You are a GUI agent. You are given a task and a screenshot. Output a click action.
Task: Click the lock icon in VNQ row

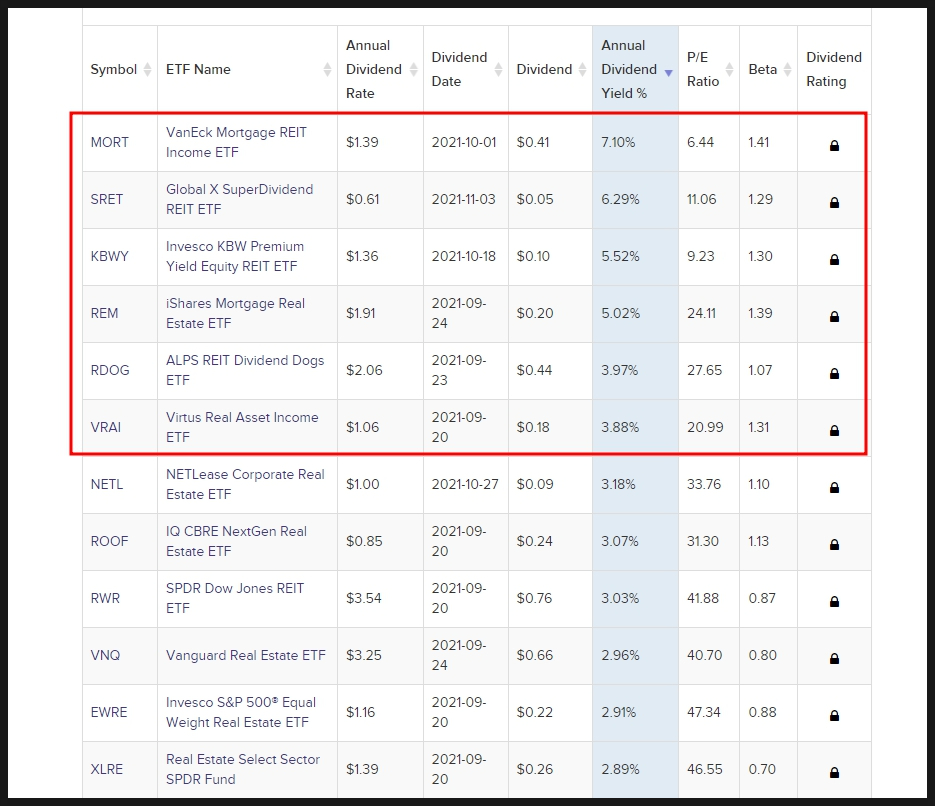(x=834, y=658)
